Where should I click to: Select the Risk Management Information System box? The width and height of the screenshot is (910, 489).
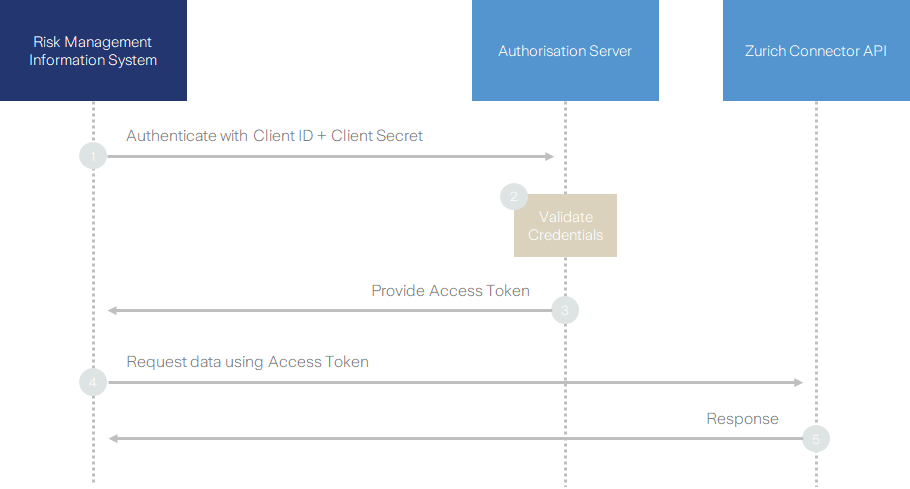click(93, 50)
